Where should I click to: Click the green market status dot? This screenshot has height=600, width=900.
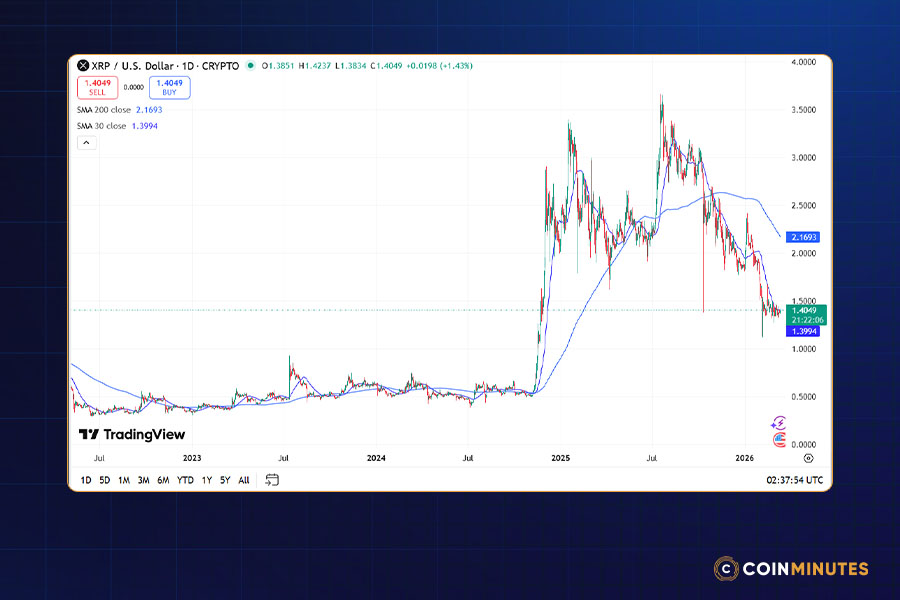(250, 66)
